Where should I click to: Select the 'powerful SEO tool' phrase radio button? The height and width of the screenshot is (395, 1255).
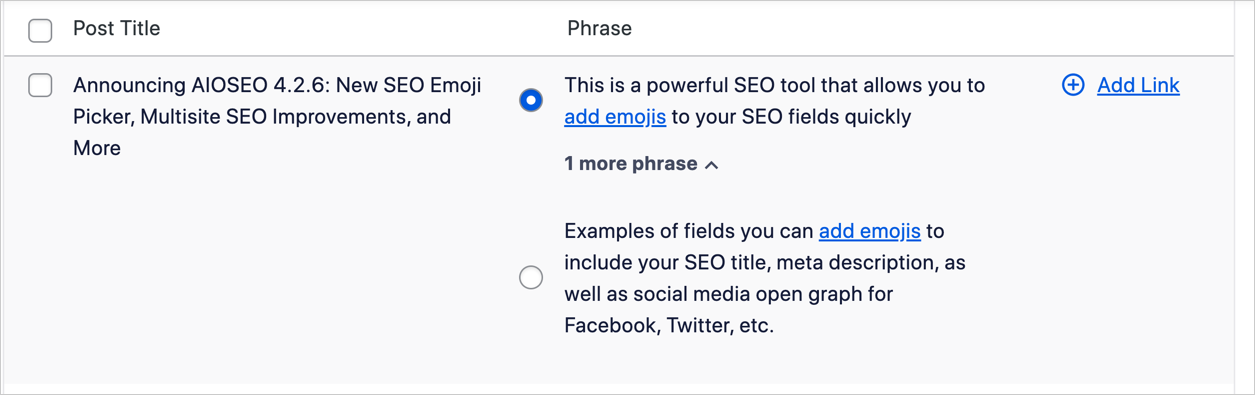click(x=531, y=100)
